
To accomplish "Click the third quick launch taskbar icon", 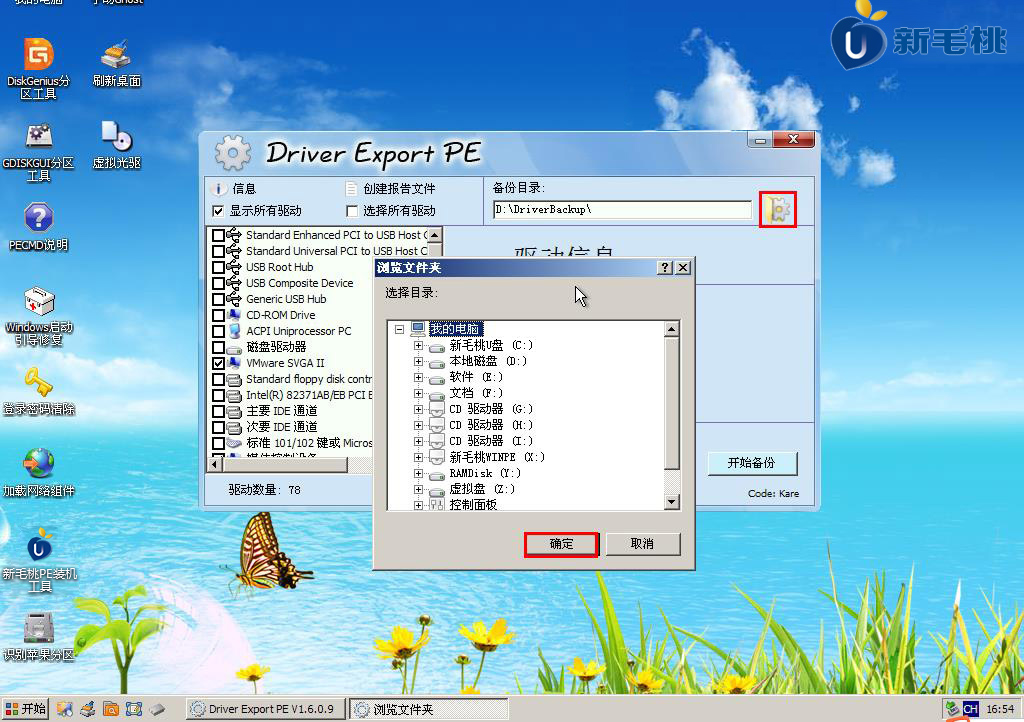I will coord(110,709).
